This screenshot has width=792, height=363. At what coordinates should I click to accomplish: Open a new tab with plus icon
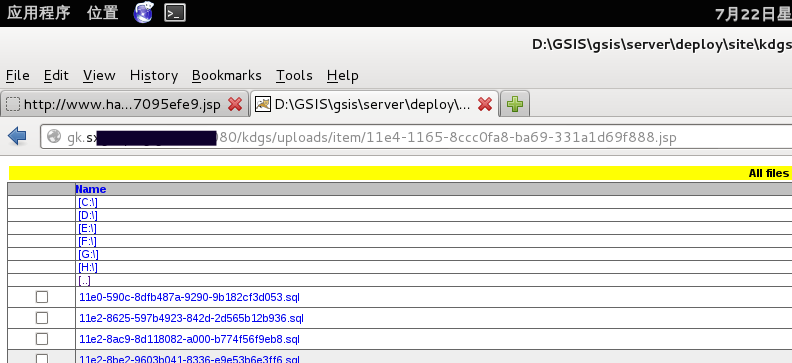pos(515,105)
